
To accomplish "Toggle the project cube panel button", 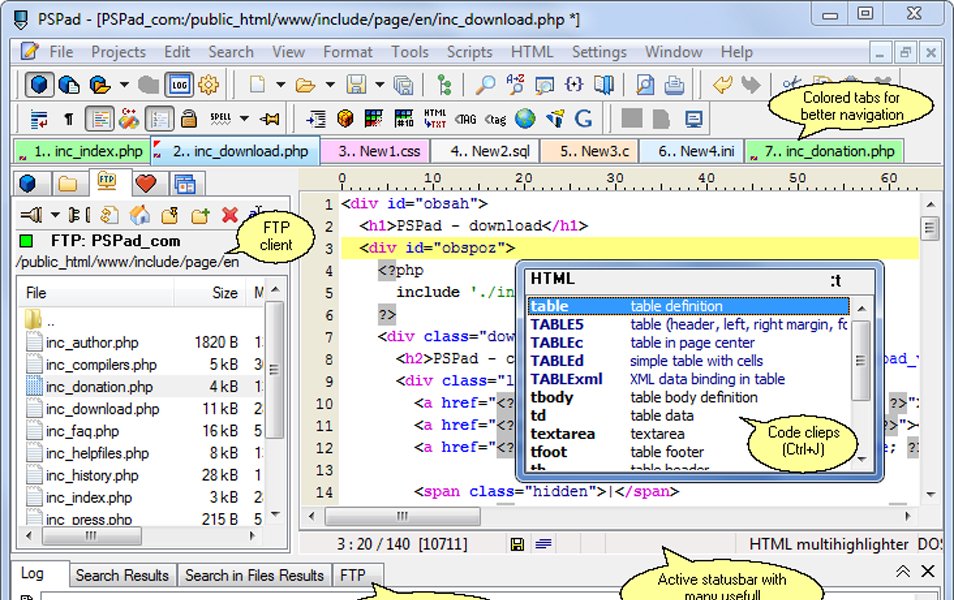I will coord(38,85).
